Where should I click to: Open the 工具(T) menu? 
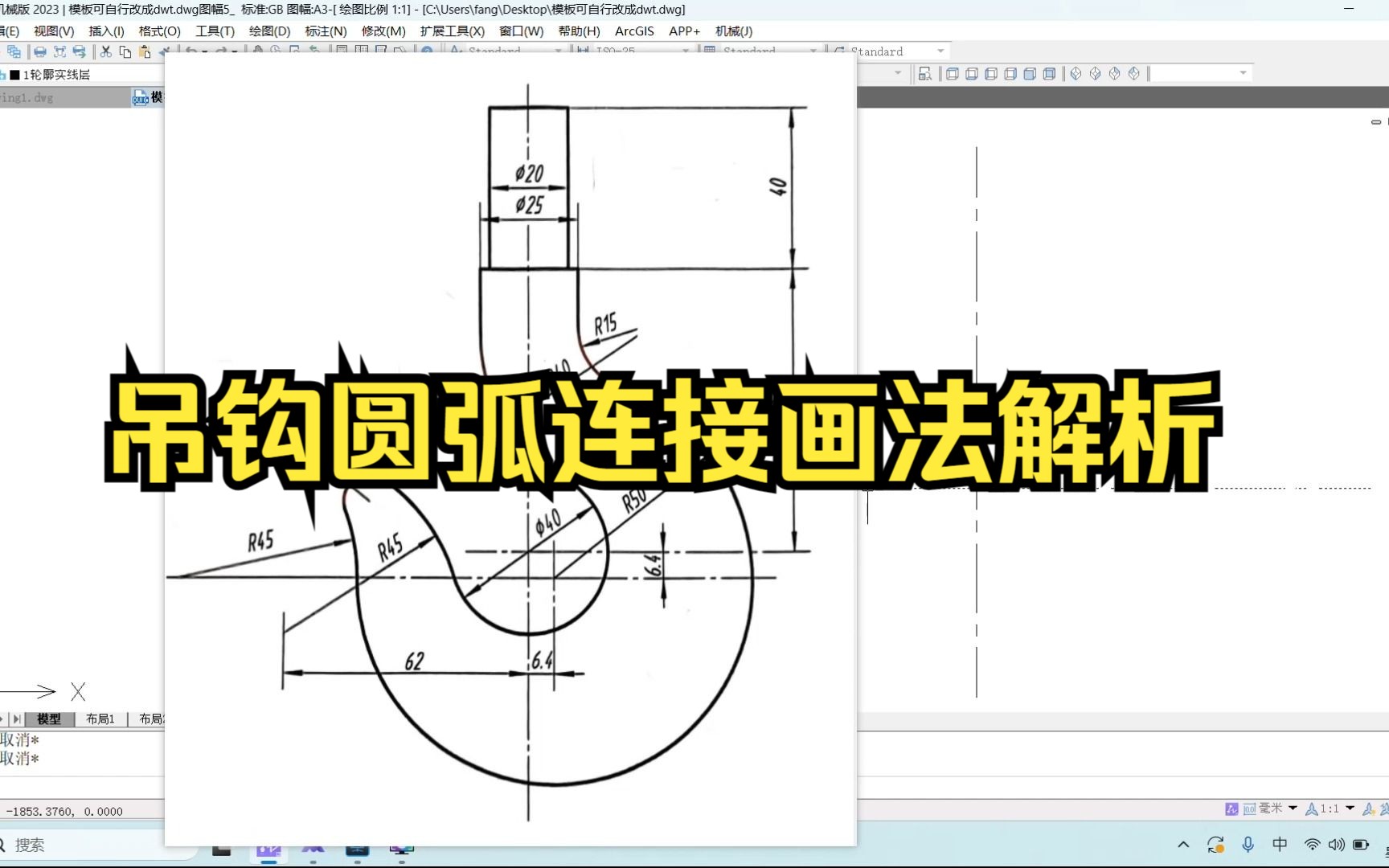(x=215, y=31)
